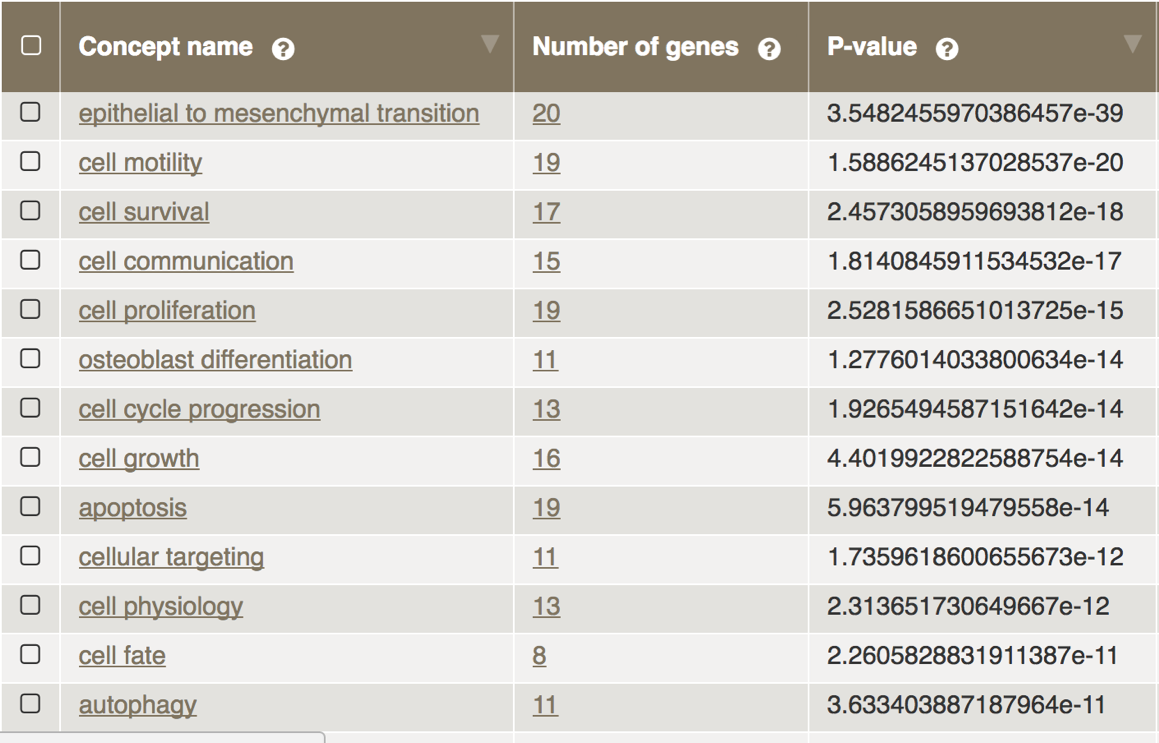Click the cellular targeting concept link
1159x743 pixels.
(x=171, y=557)
